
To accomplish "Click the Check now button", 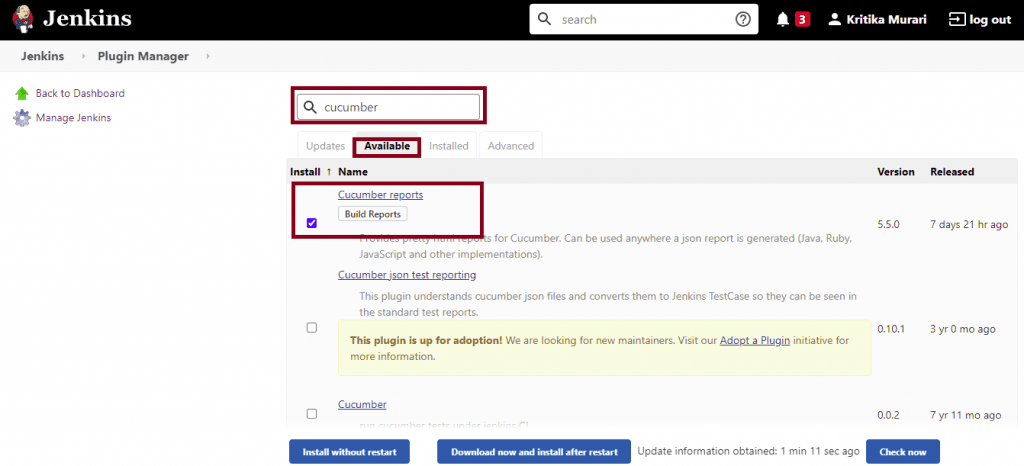I will [x=902, y=452].
